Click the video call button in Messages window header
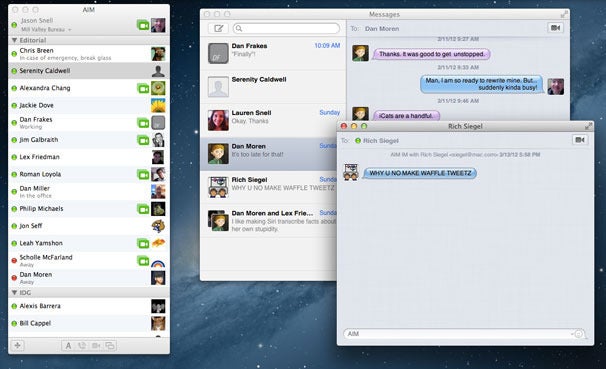Screen dimensions: 606x369 tap(555, 28)
